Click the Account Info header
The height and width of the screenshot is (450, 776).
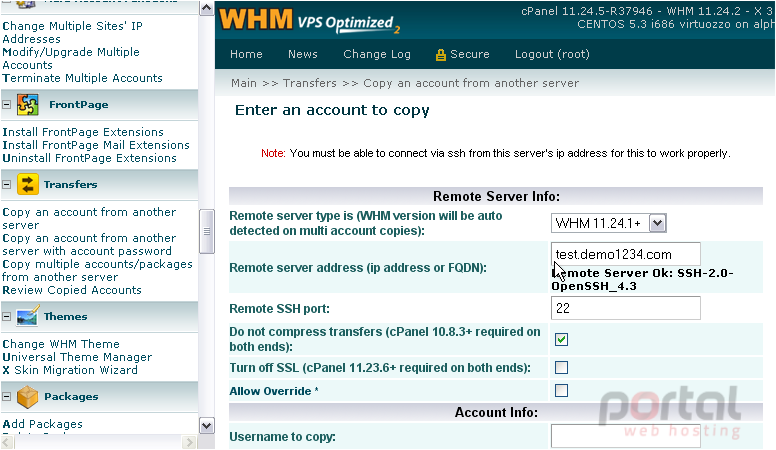[496, 412]
